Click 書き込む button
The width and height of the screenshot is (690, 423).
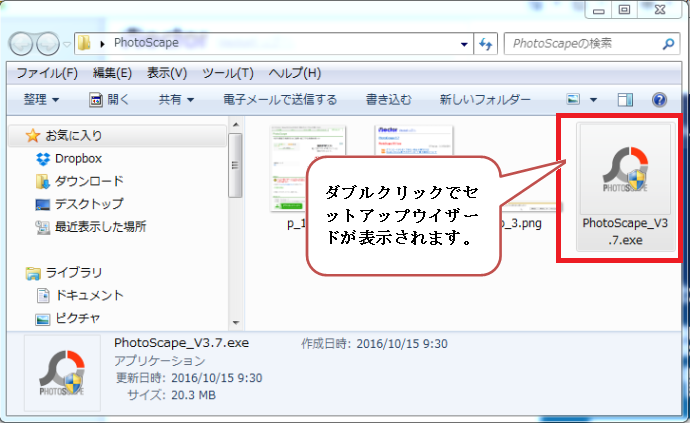coord(388,100)
